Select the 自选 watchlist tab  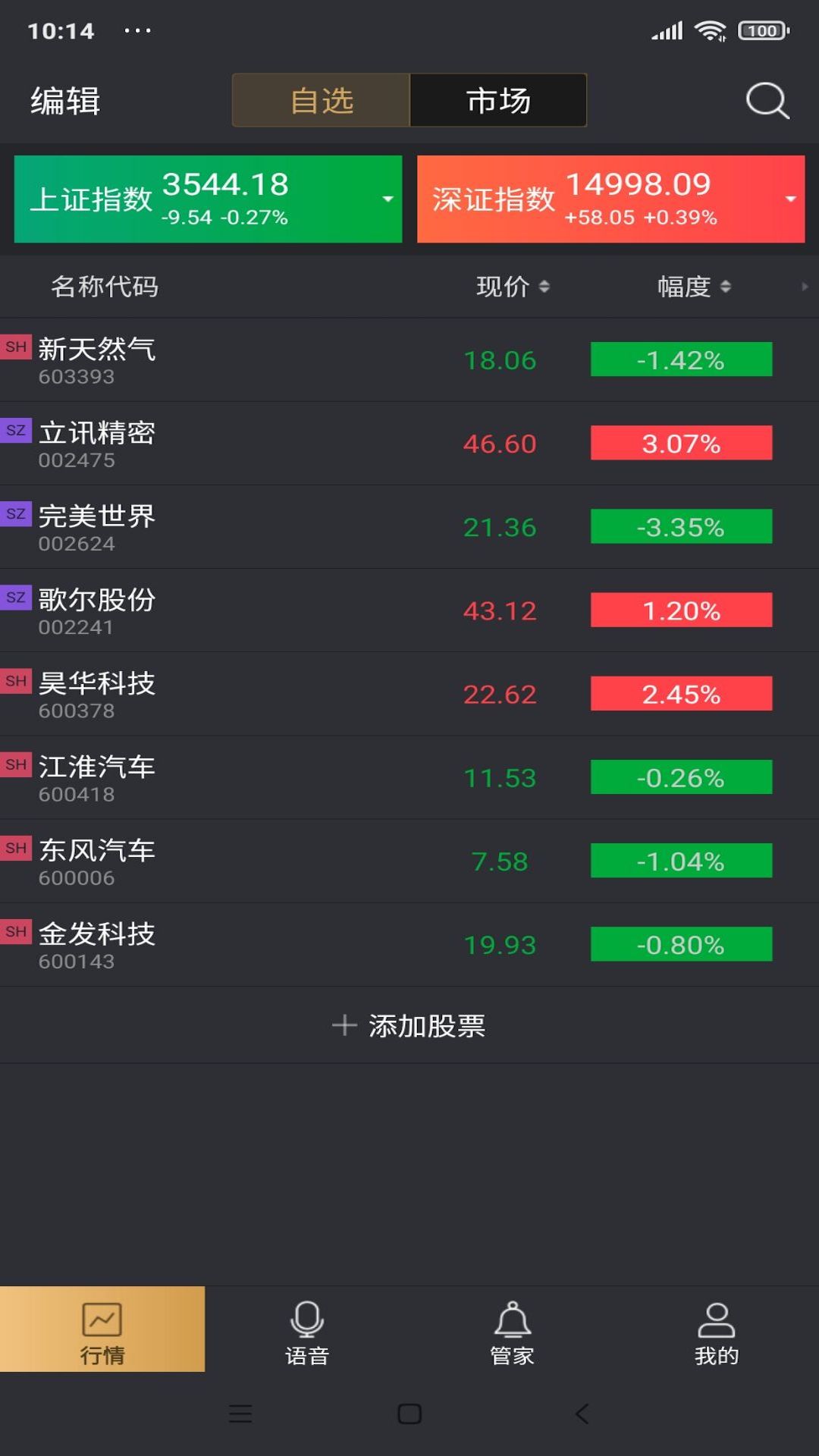pos(322,100)
